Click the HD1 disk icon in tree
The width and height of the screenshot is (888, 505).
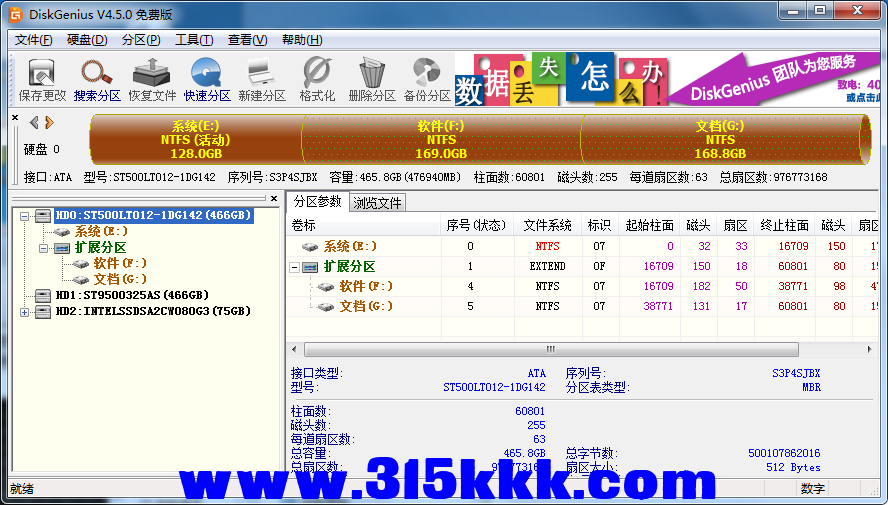[x=43, y=295]
